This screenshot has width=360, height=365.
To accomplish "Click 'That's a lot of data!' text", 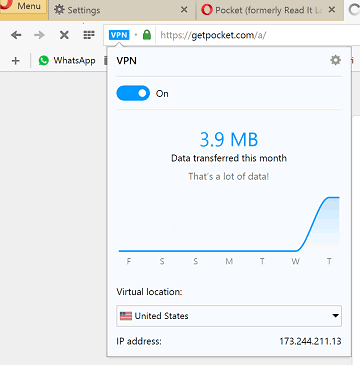I will [x=229, y=176].
